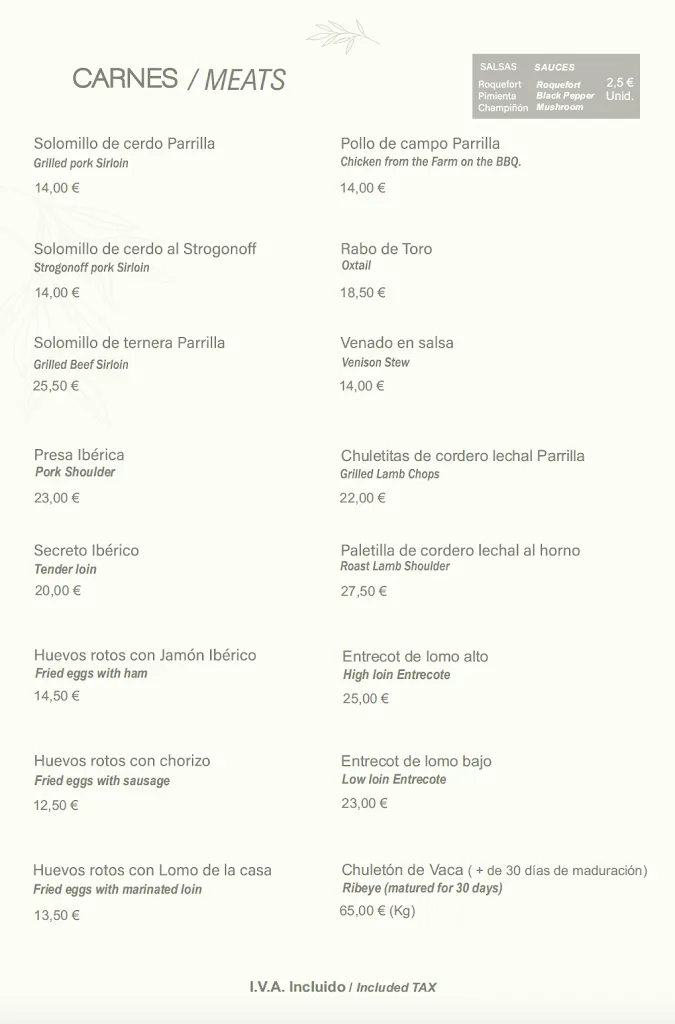Pick the Venado en salsa dish
Screen dimensions: 675x1024
[397, 342]
